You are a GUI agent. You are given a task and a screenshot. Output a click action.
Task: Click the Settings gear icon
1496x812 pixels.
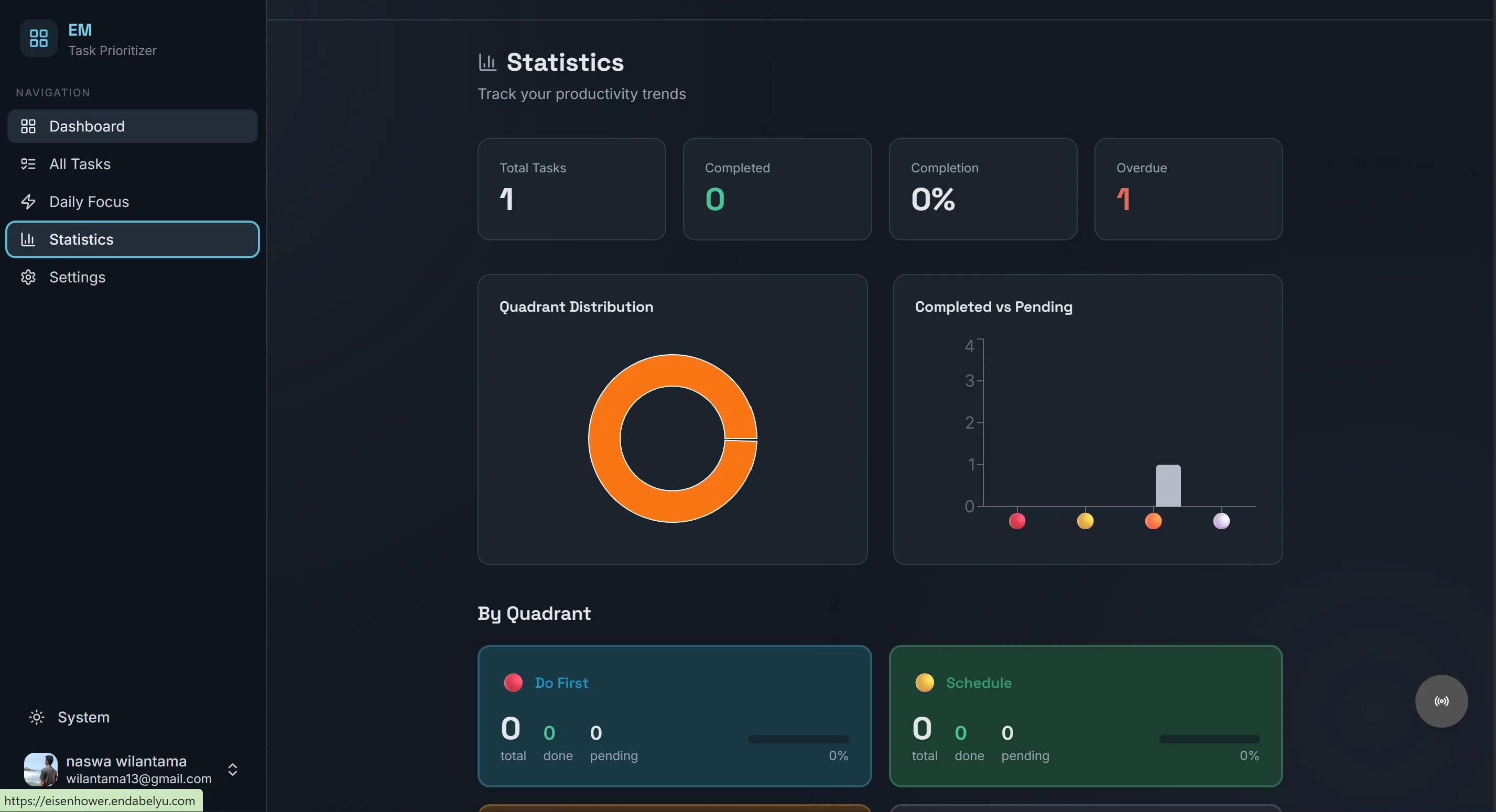28,277
